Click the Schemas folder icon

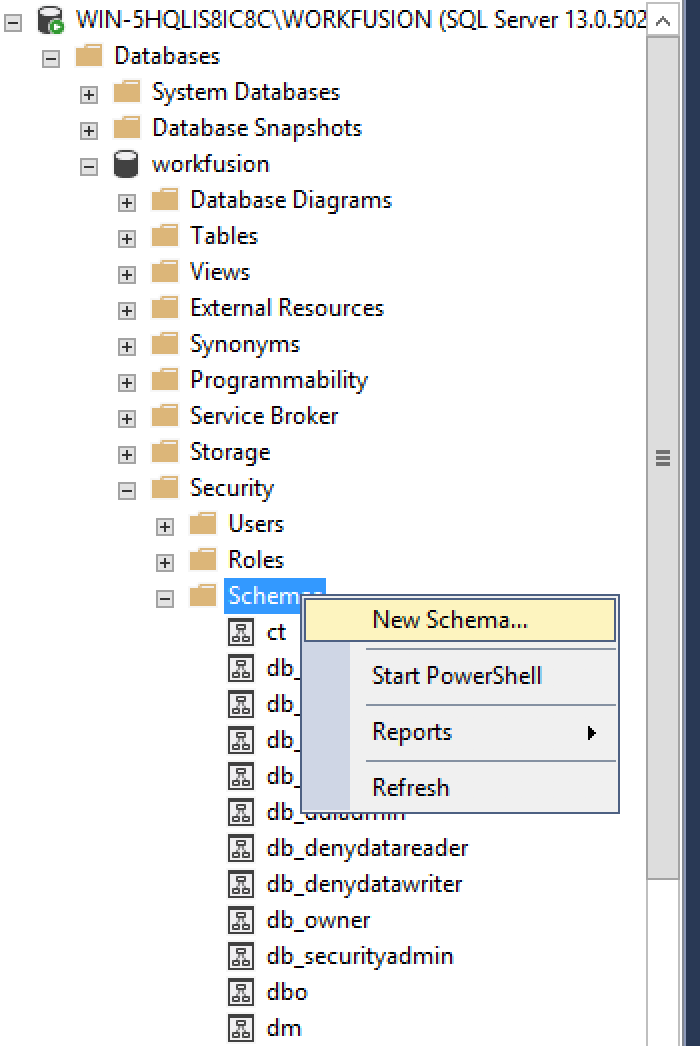tap(202, 596)
